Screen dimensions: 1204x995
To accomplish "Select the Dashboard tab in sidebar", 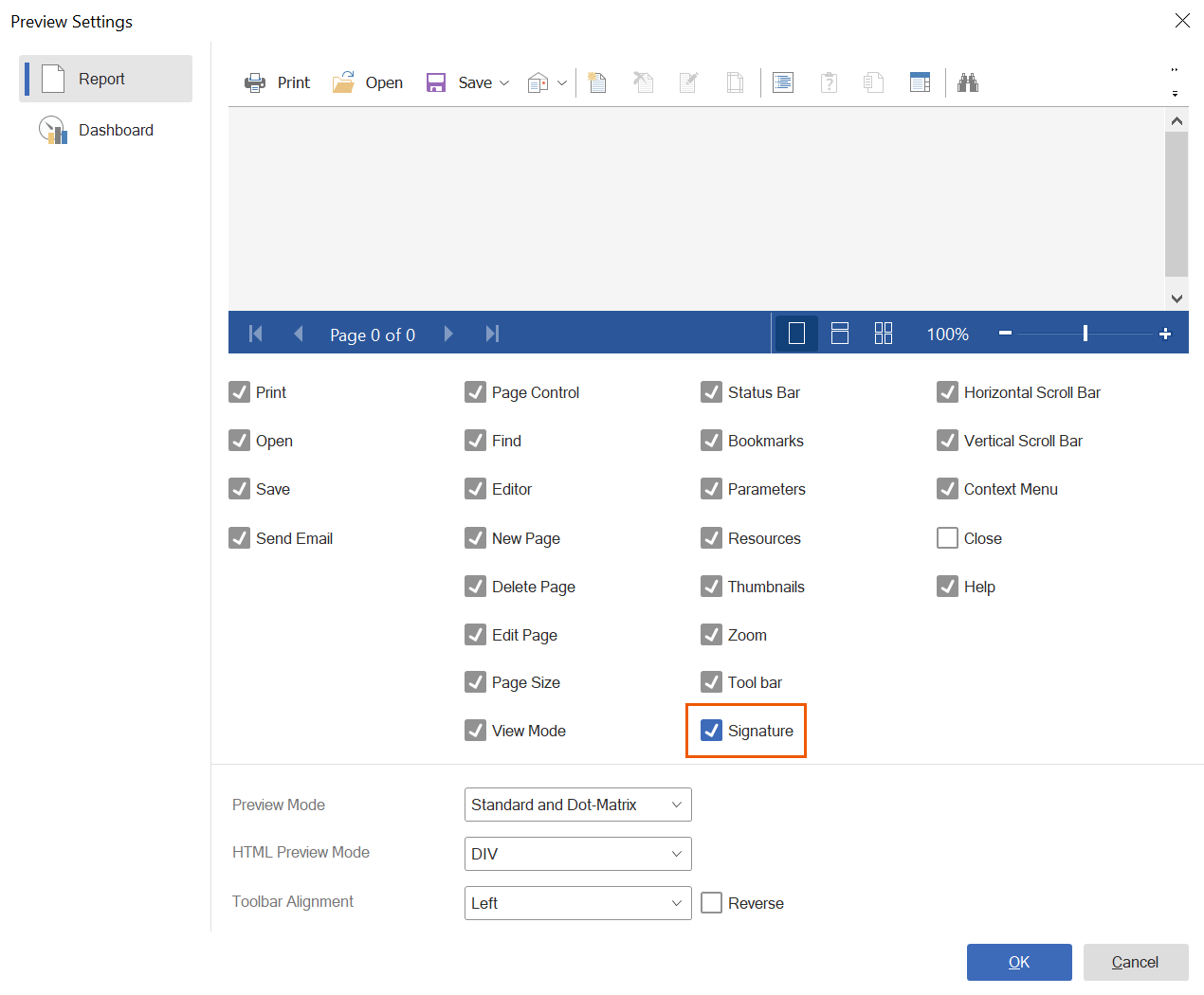I will [x=106, y=130].
